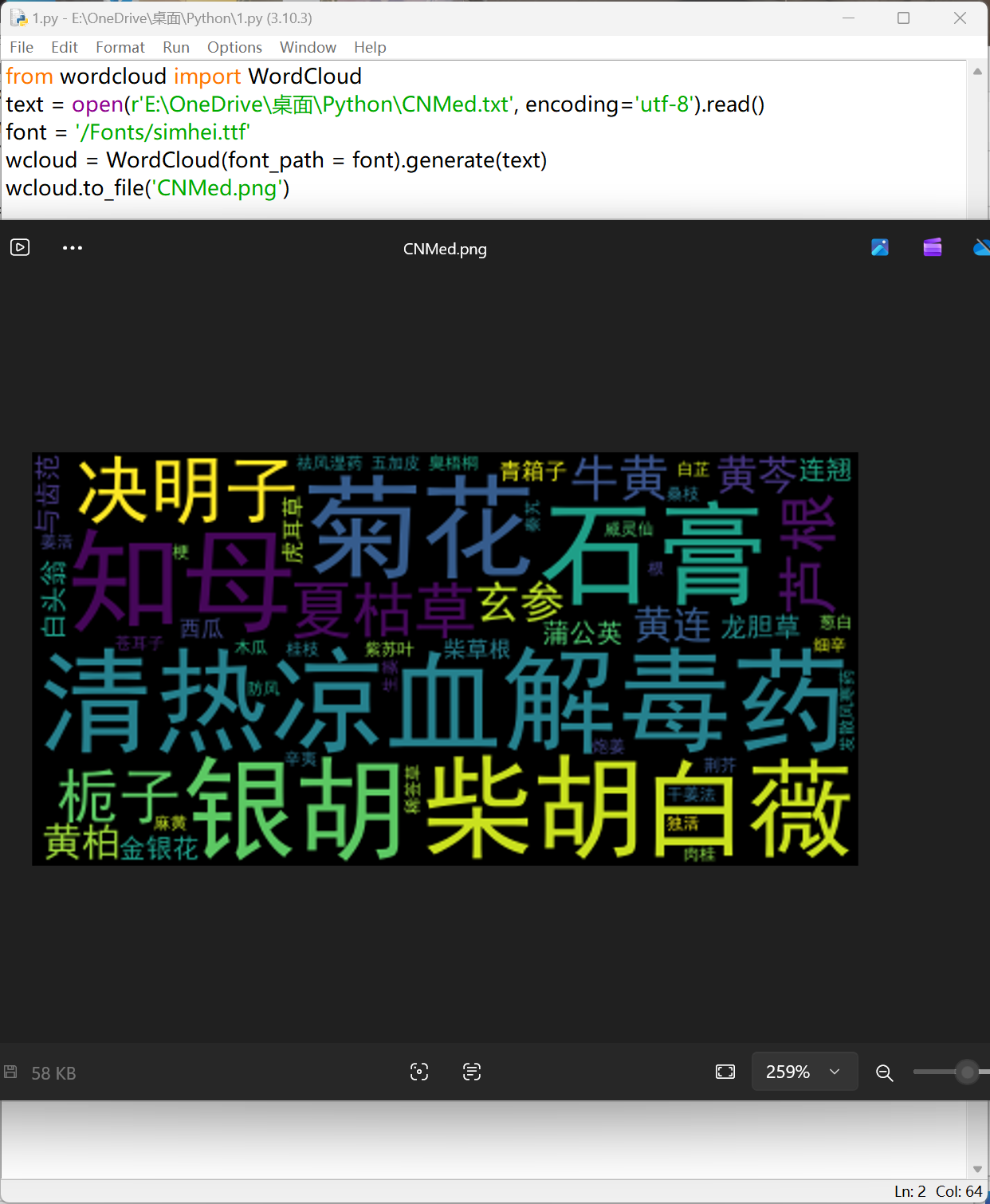Viewport: 990px width, 1204px height.
Task: Open the Window menu
Action: [308, 47]
